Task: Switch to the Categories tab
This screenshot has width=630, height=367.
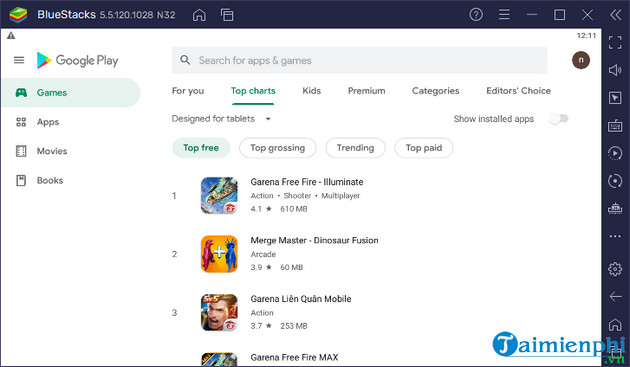Action: coord(436,91)
